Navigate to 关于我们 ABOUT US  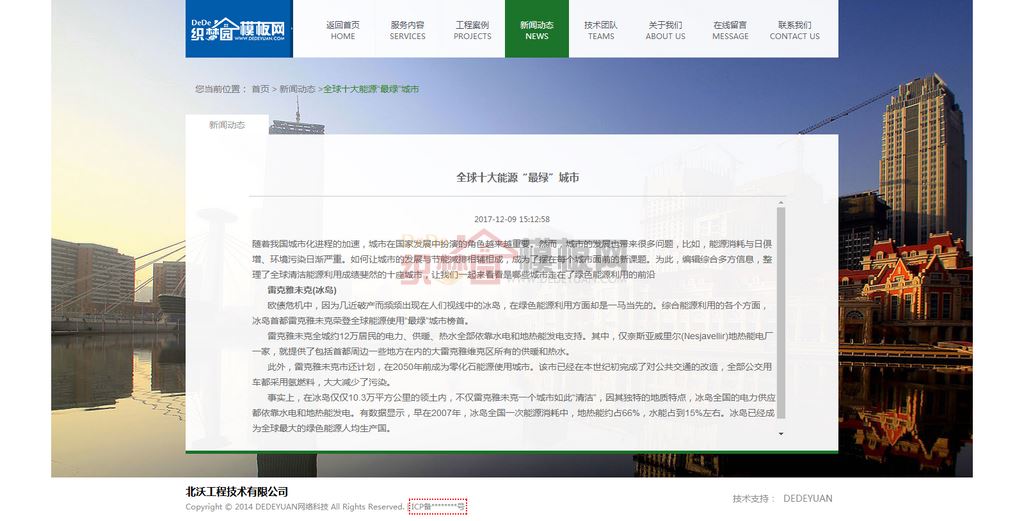tap(665, 30)
